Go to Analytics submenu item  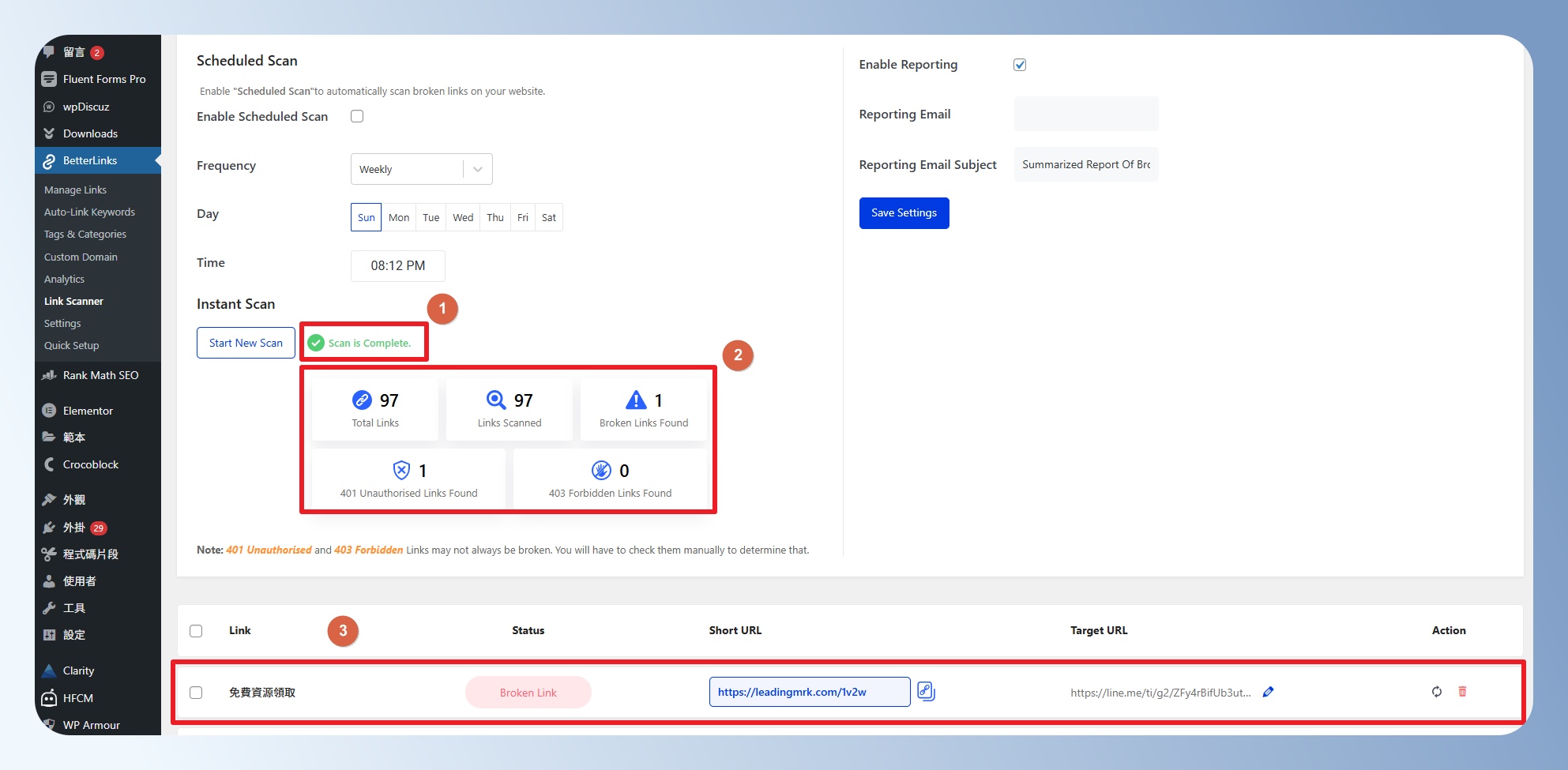click(64, 280)
